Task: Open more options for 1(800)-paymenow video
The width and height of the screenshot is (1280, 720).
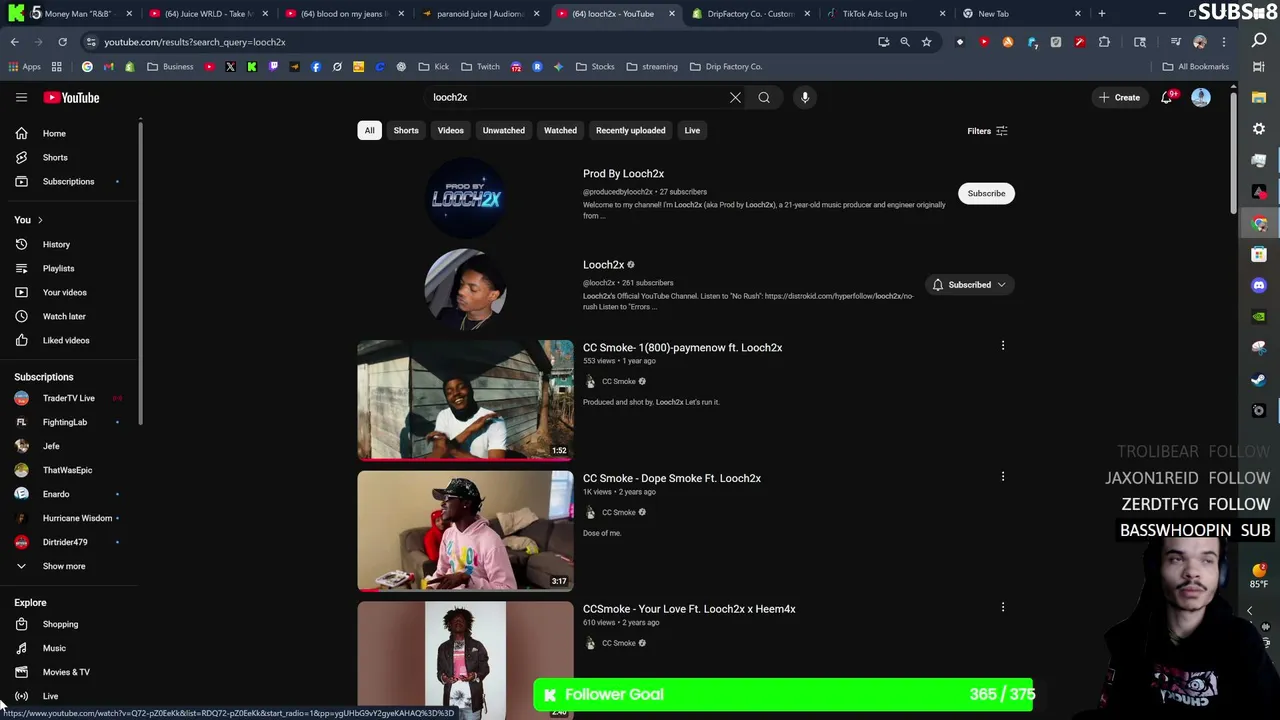Action: coord(1003,346)
